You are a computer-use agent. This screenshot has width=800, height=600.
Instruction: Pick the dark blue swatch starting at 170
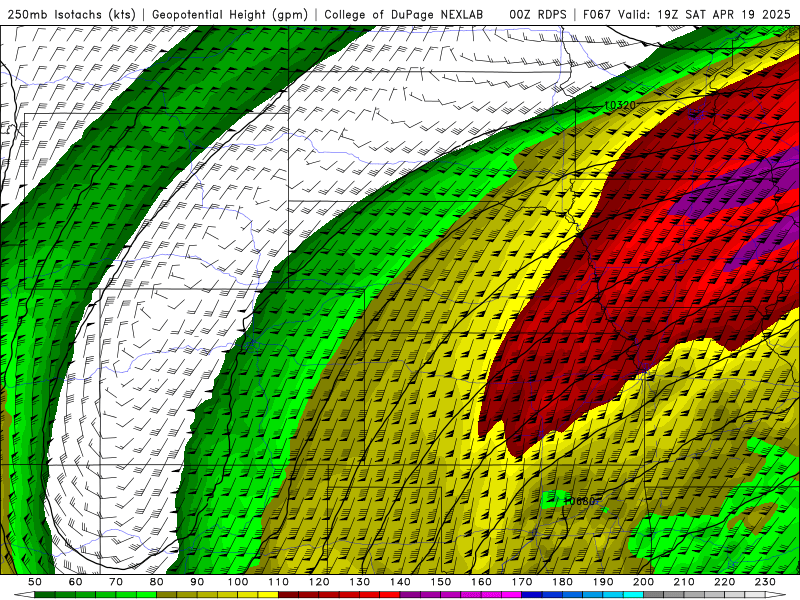tap(532, 595)
